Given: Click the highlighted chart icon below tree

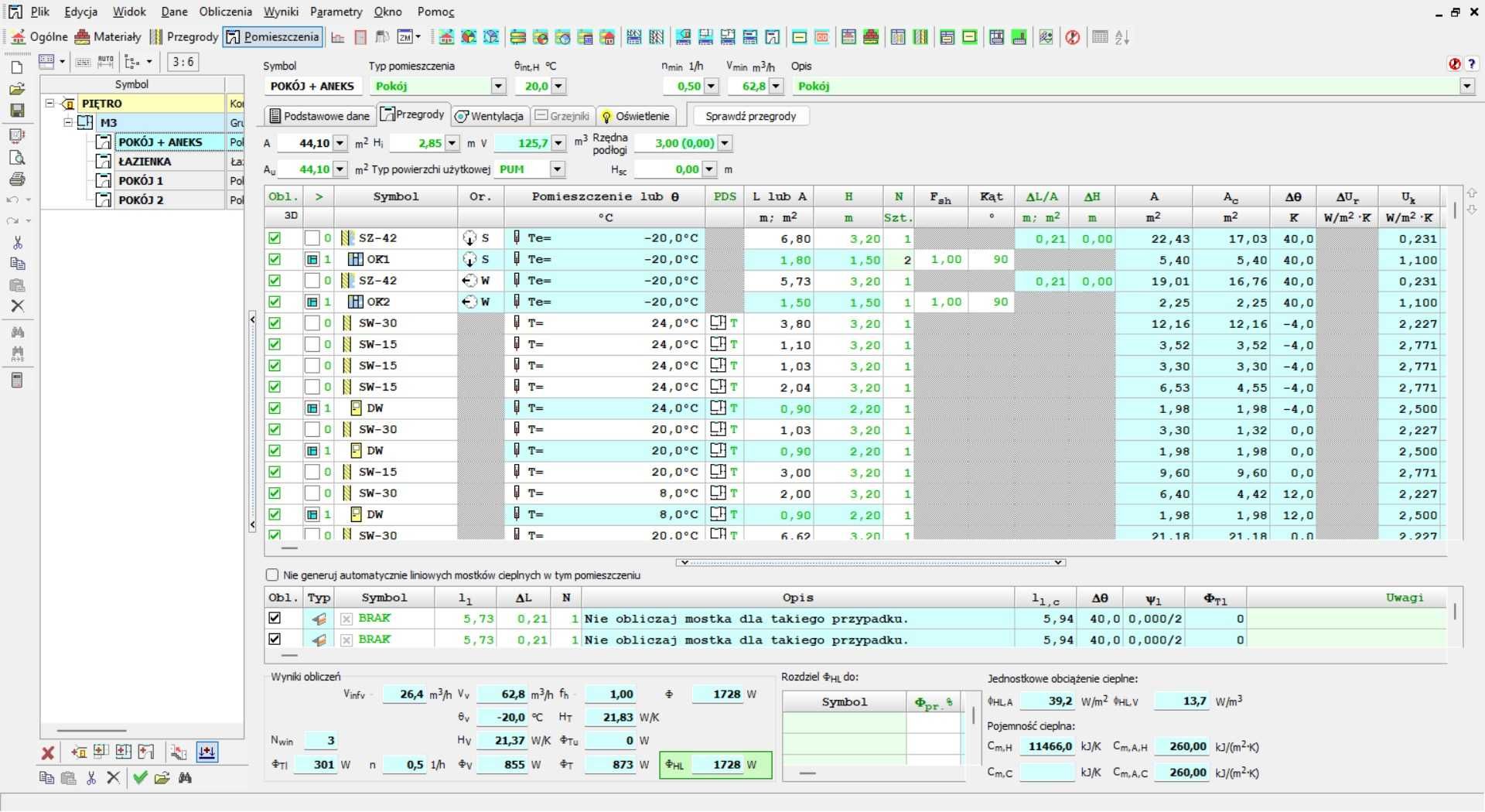Looking at the screenshot, I should pyautogui.click(x=207, y=752).
